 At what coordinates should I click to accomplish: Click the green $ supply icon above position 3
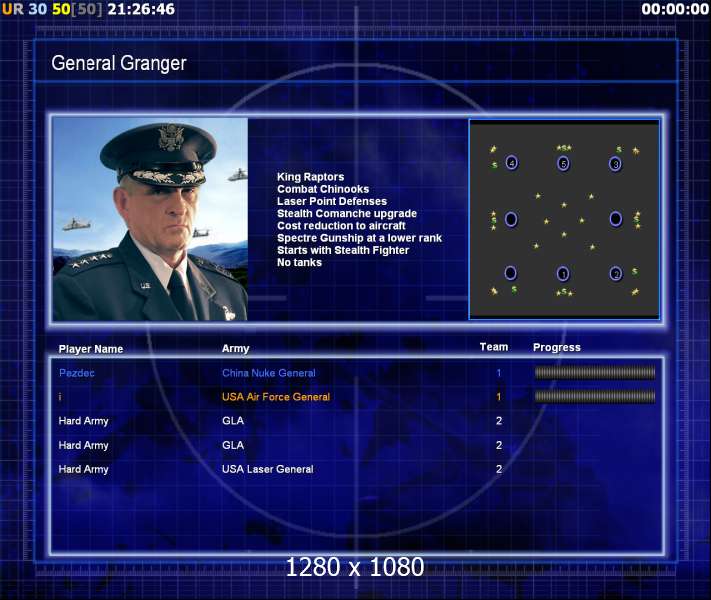click(x=619, y=150)
